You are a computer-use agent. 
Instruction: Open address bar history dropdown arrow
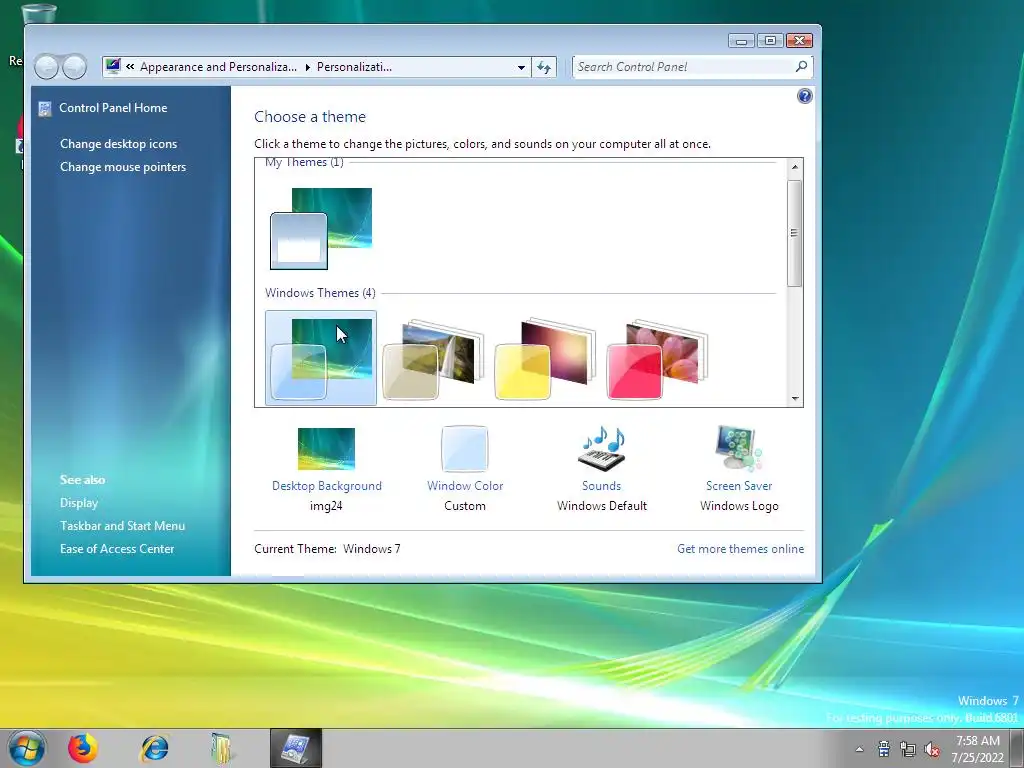pyautogui.click(x=521, y=67)
